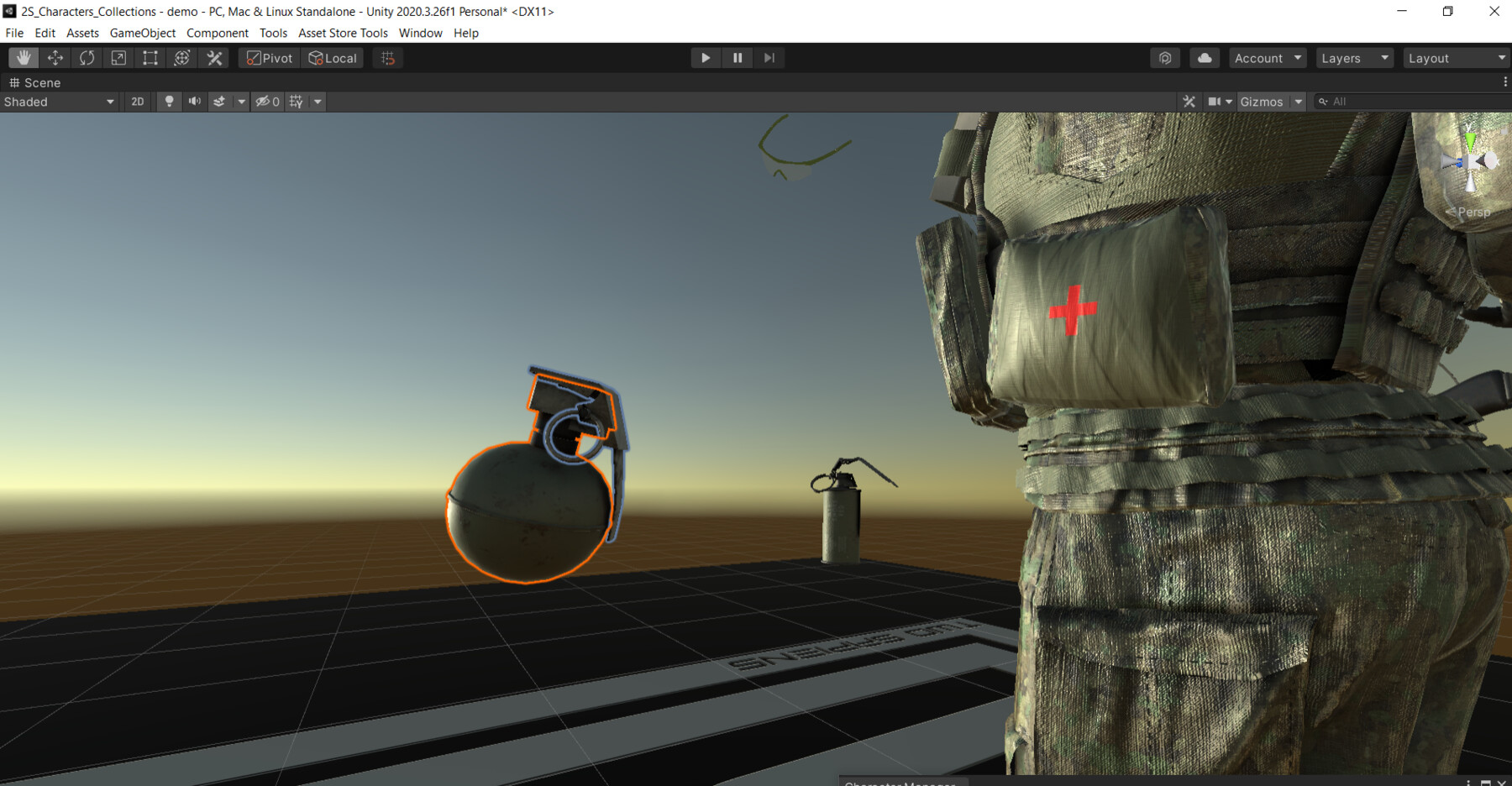1512x786 pixels.
Task: Open the File menu
Action: point(14,33)
